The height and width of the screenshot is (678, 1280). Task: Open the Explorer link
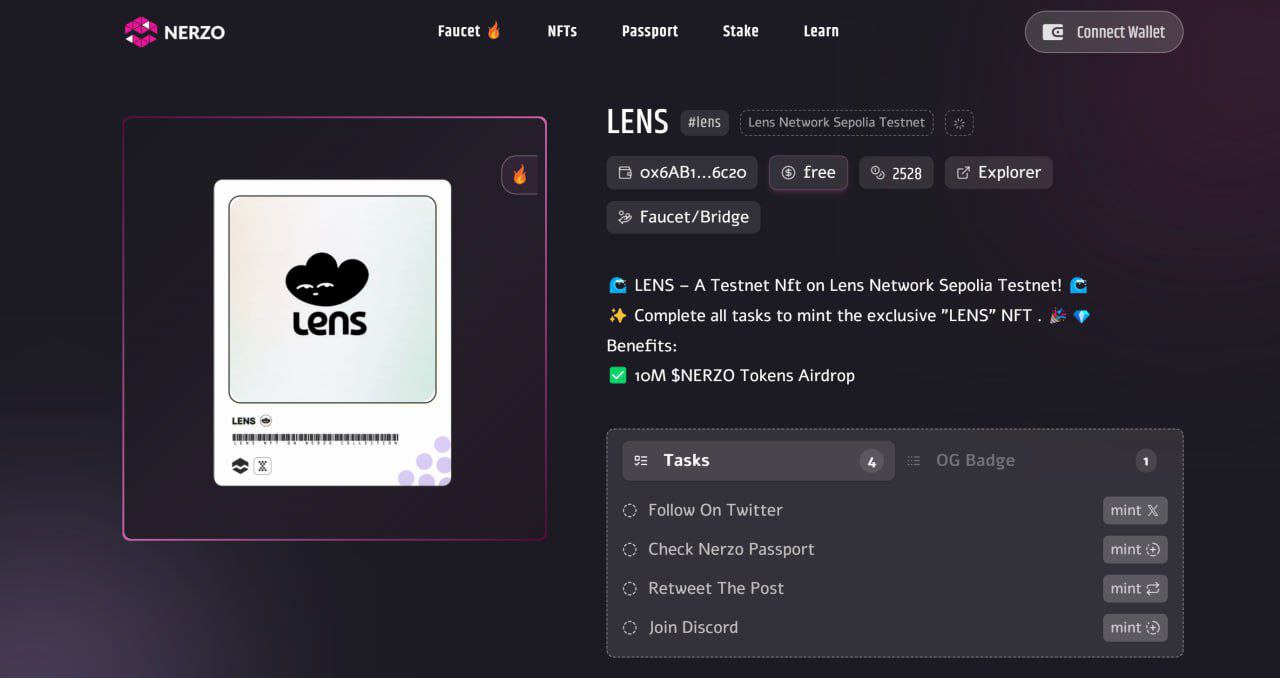click(x=998, y=173)
